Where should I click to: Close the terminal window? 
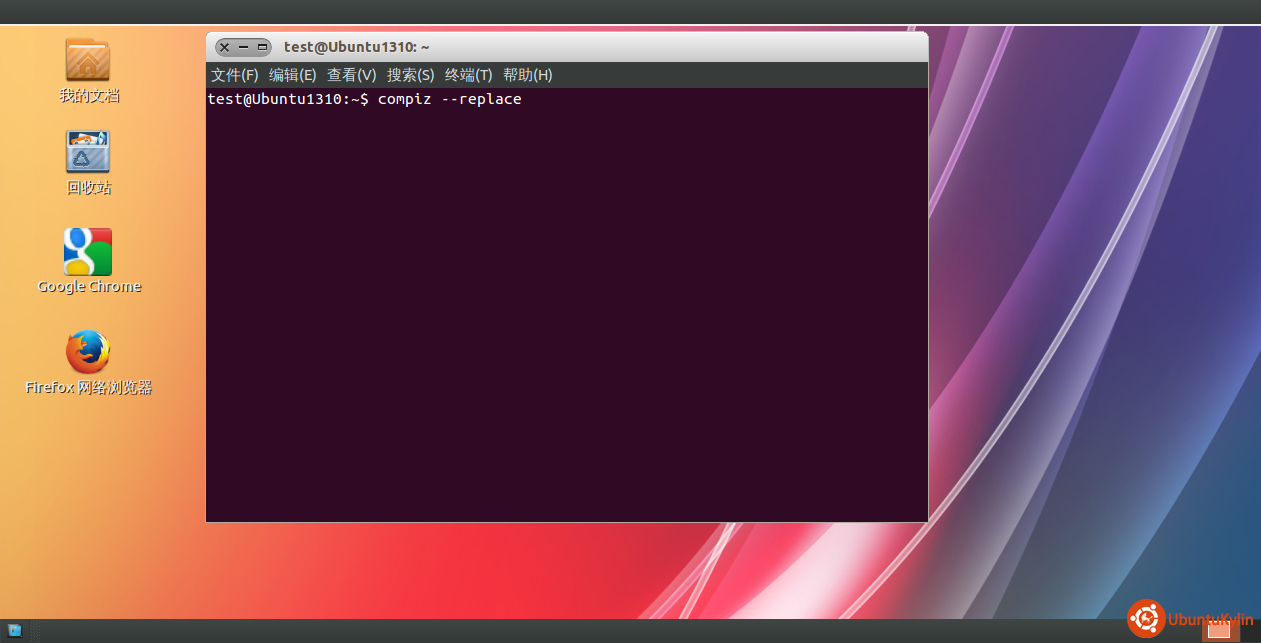coord(224,47)
